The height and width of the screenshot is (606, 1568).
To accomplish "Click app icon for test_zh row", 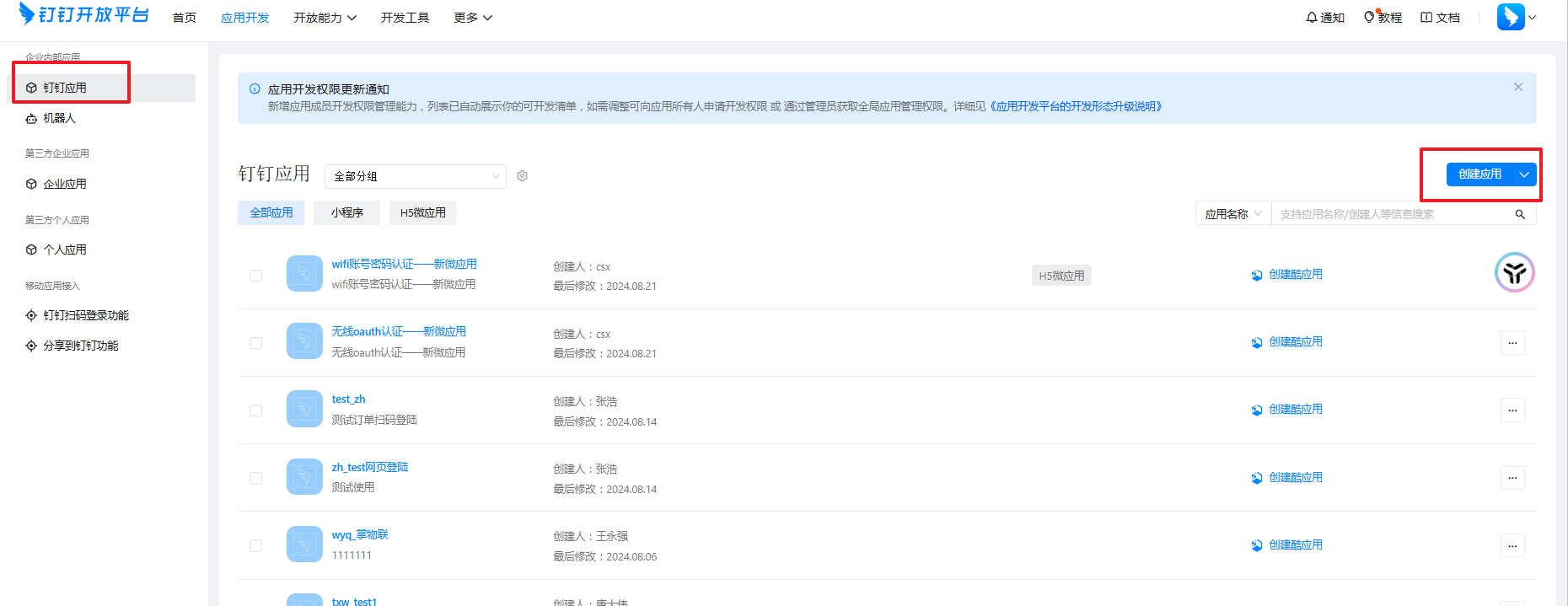I will [x=304, y=408].
